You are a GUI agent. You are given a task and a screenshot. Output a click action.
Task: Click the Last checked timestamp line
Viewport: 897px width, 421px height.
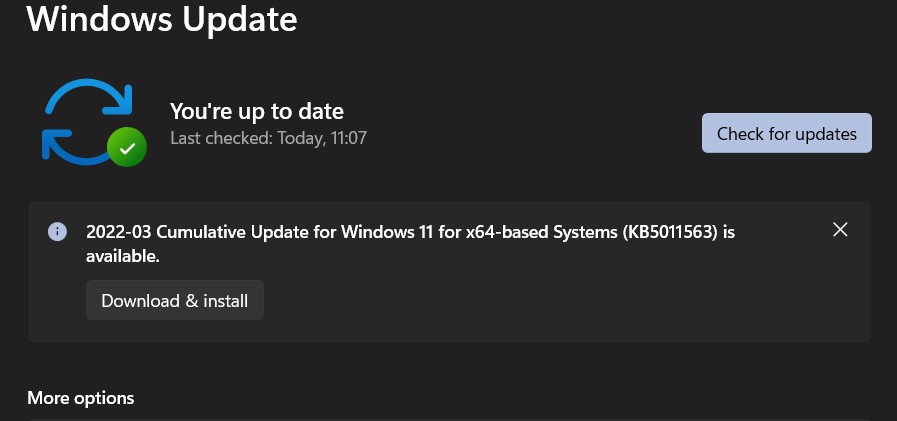[268, 138]
